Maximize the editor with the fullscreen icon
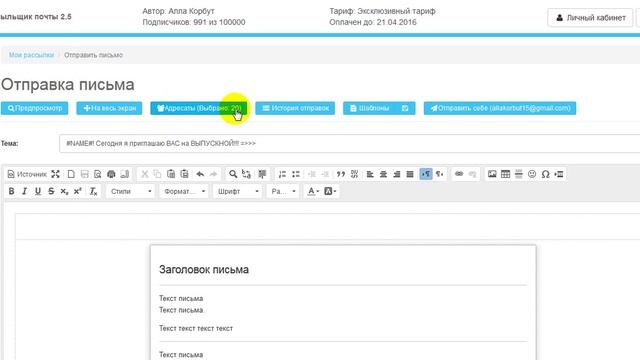Viewport: 640px width, 360px height. (x=56, y=174)
